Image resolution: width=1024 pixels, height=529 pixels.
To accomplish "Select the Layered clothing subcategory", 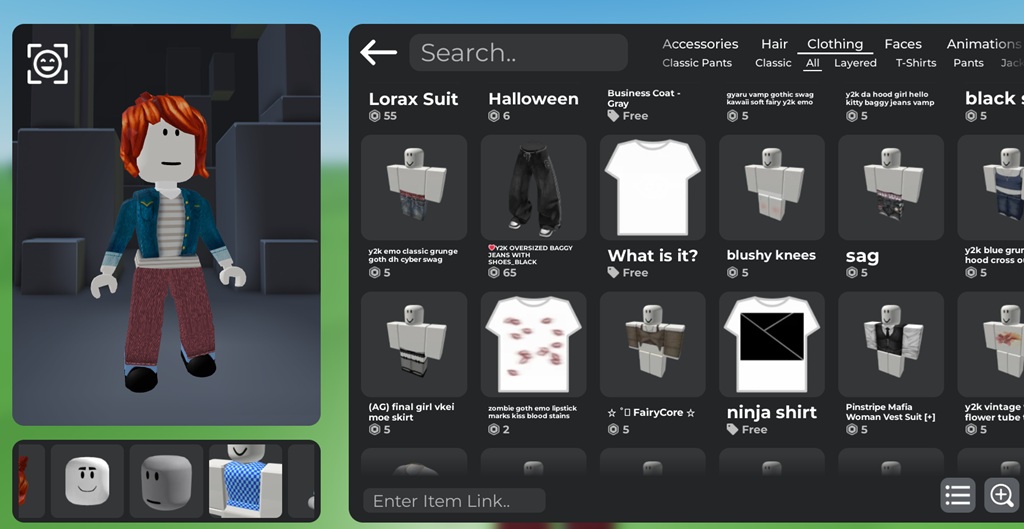I will tap(855, 63).
